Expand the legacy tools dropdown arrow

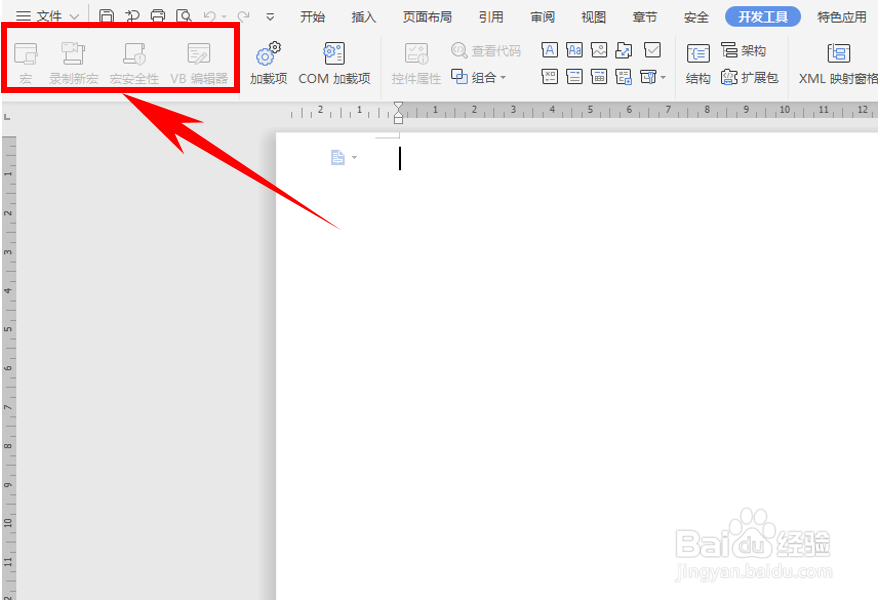[x=663, y=77]
